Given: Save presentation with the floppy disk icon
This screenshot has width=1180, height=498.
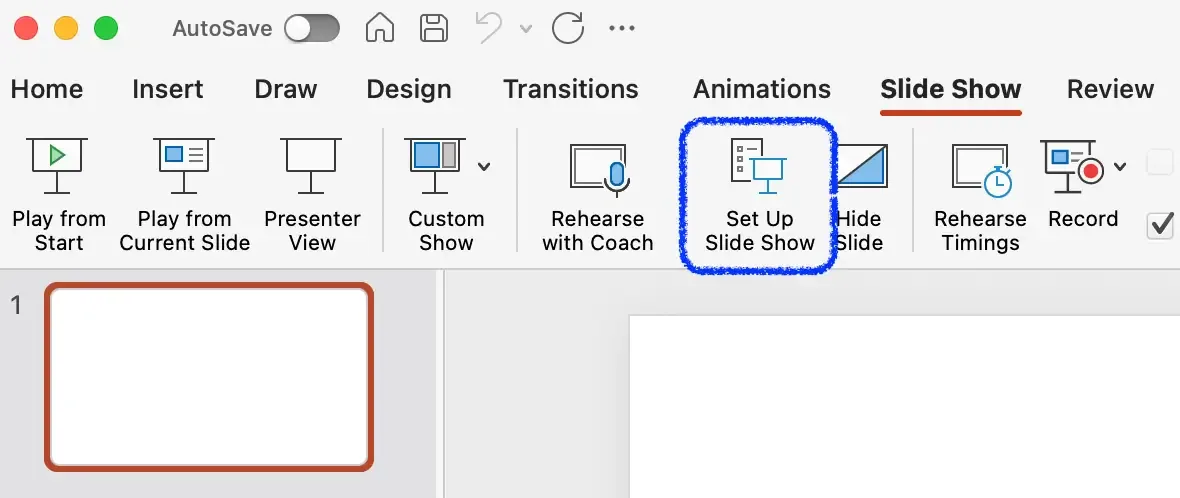Looking at the screenshot, I should [x=434, y=29].
